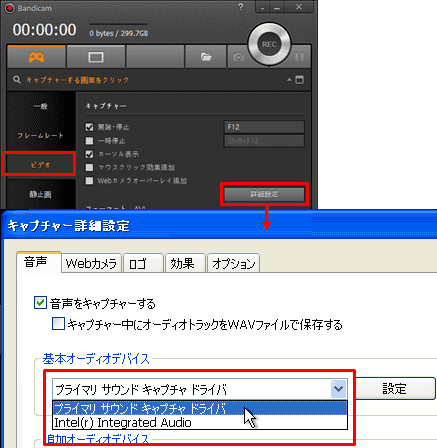Switch to the オプション tab
The image size is (437, 448).
(234, 264)
